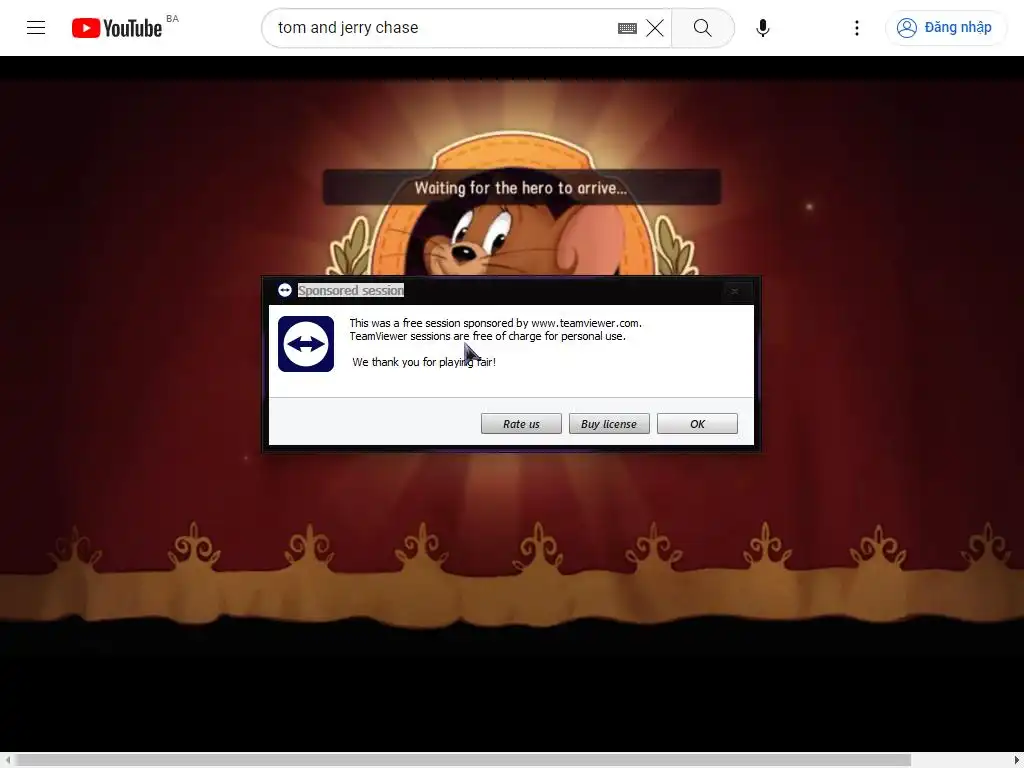Screen dimensions: 1024x768
Task: Click the 'Waiting for the hero to arrive...' banner
Action: [522, 187]
